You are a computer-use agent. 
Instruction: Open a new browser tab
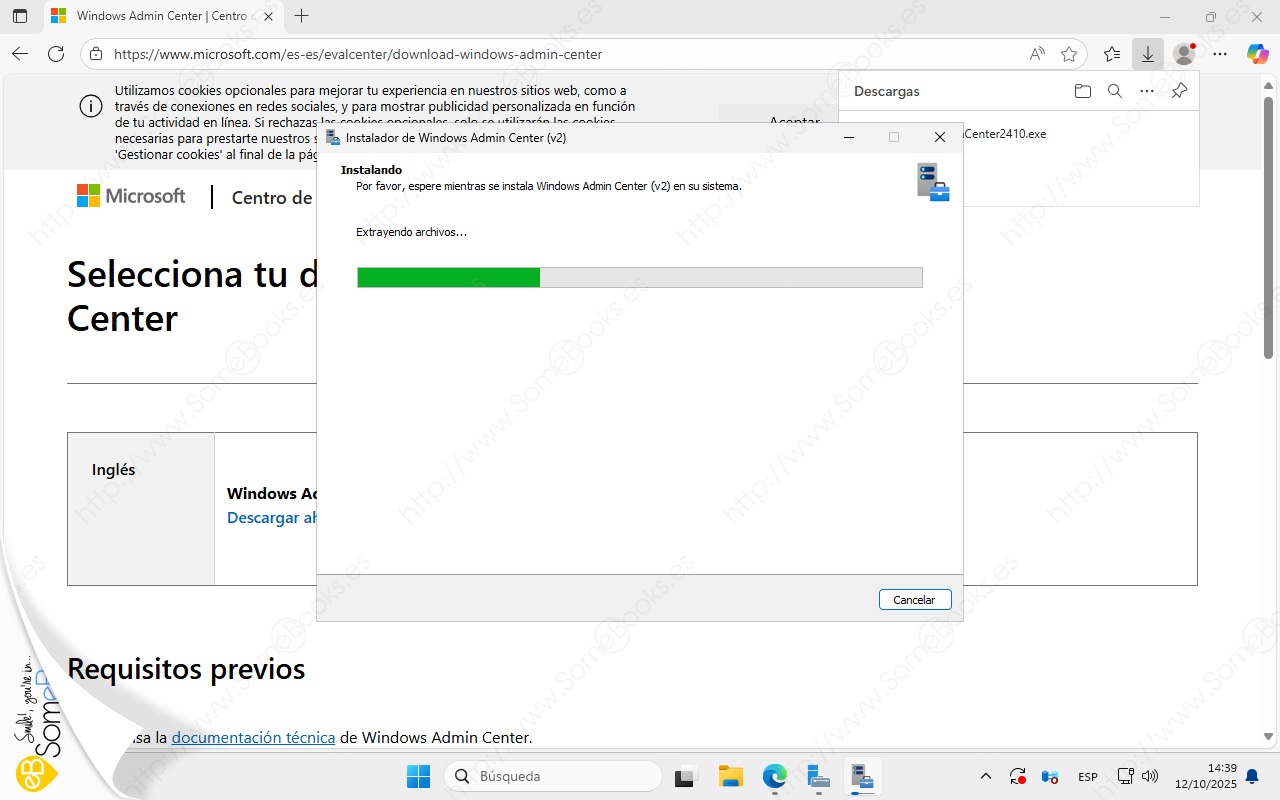tap(302, 16)
